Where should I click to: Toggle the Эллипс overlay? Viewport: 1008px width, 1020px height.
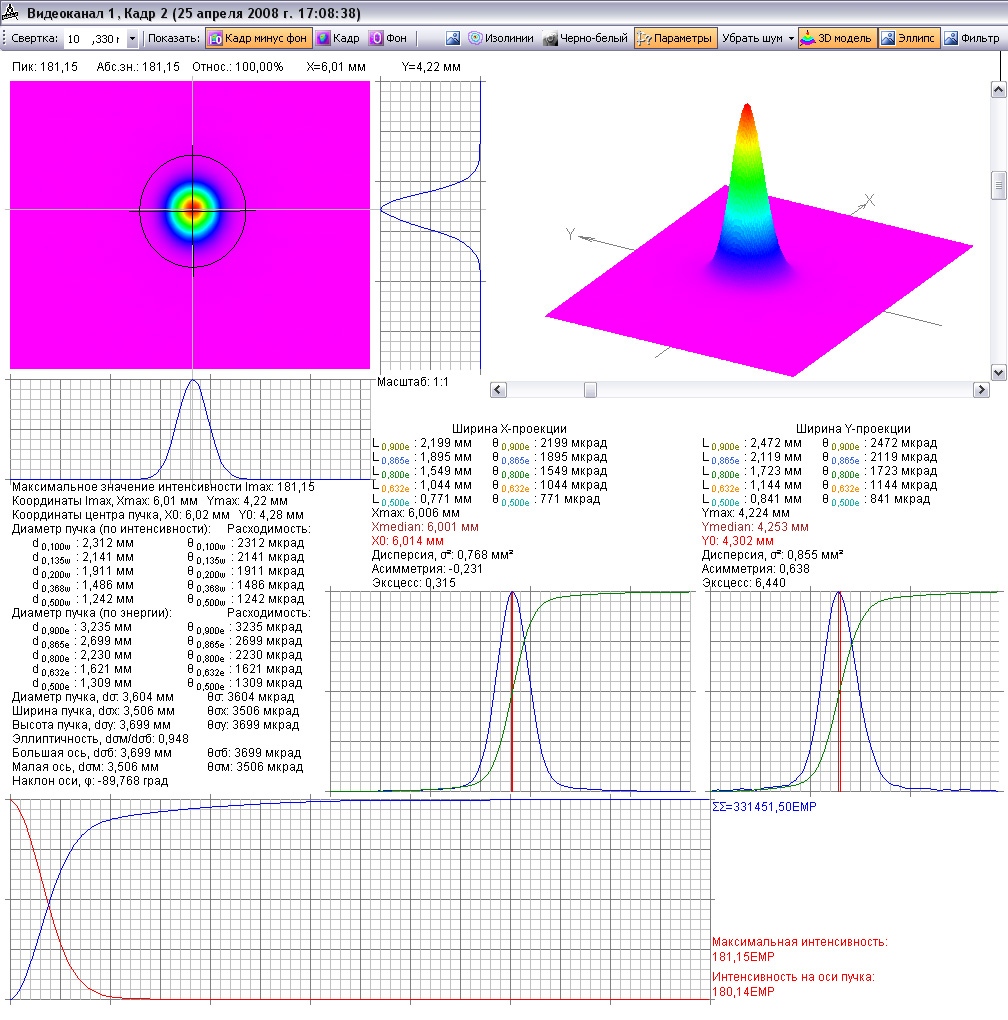pyautogui.click(x=909, y=38)
